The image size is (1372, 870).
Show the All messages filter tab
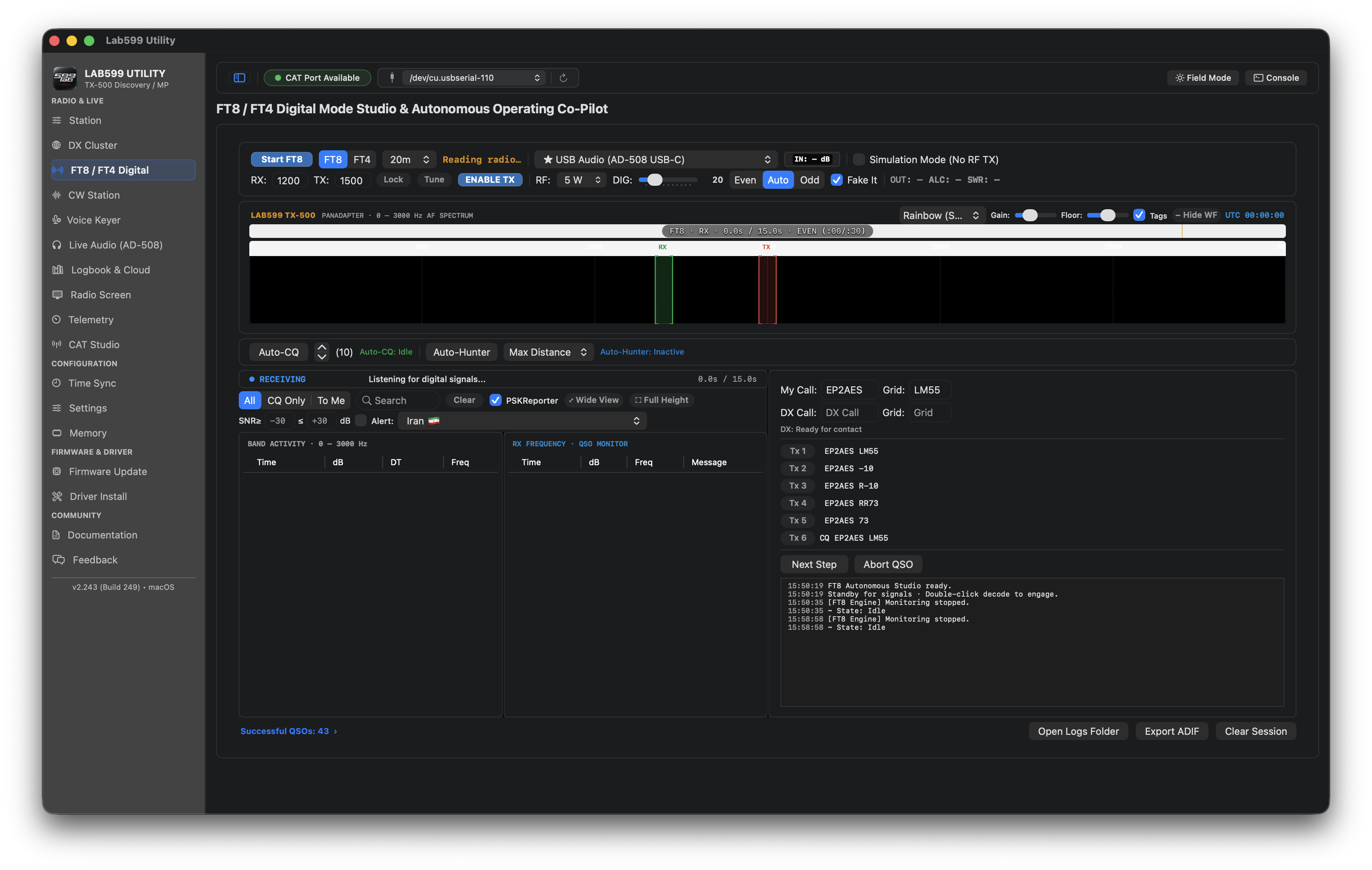[x=250, y=400]
